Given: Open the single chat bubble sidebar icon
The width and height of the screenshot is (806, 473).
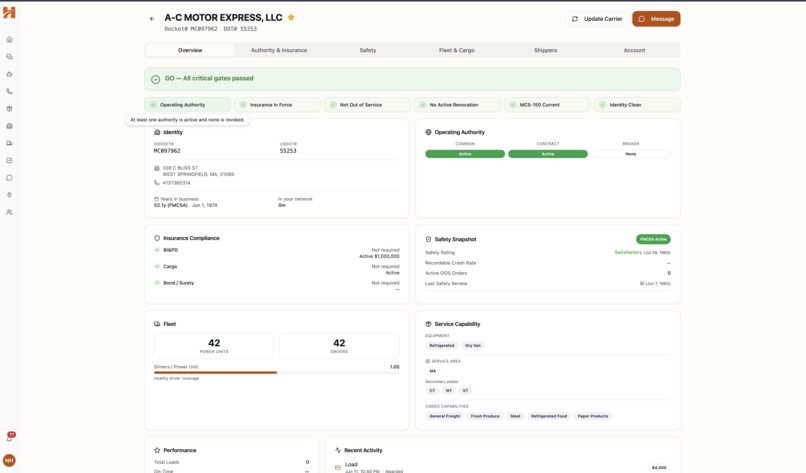Looking at the screenshot, I should point(9,178).
